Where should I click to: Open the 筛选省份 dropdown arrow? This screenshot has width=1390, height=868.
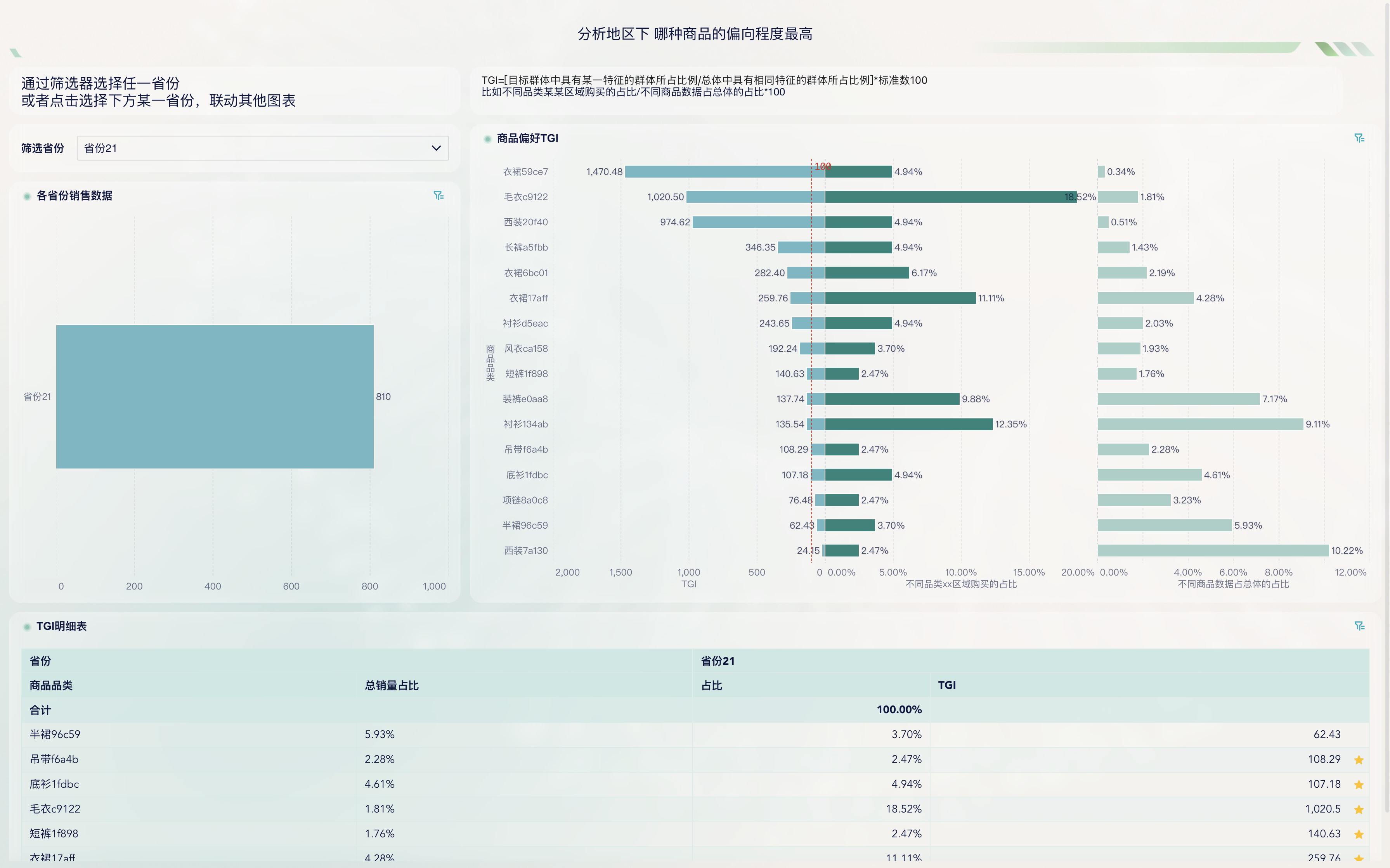436,148
